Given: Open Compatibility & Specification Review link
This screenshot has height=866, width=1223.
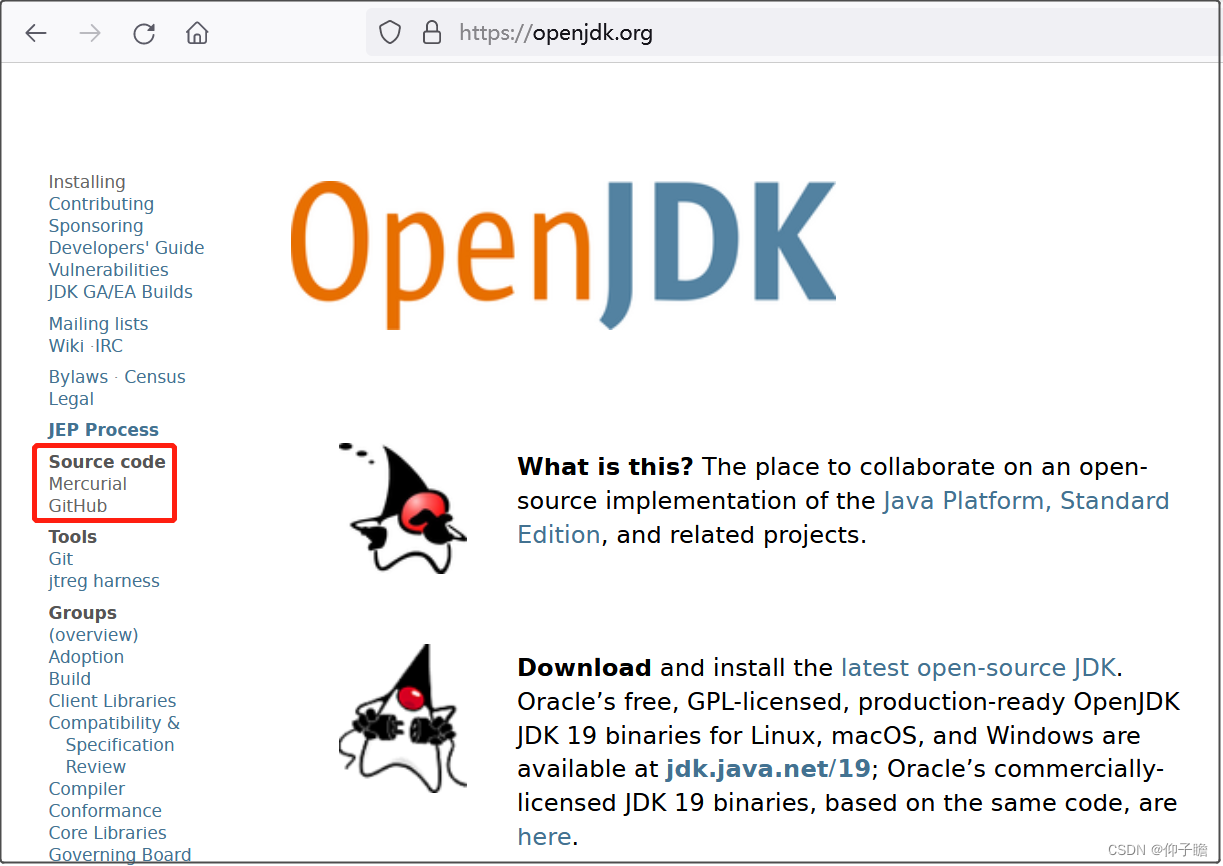Looking at the screenshot, I should pyautogui.click(x=114, y=745).
